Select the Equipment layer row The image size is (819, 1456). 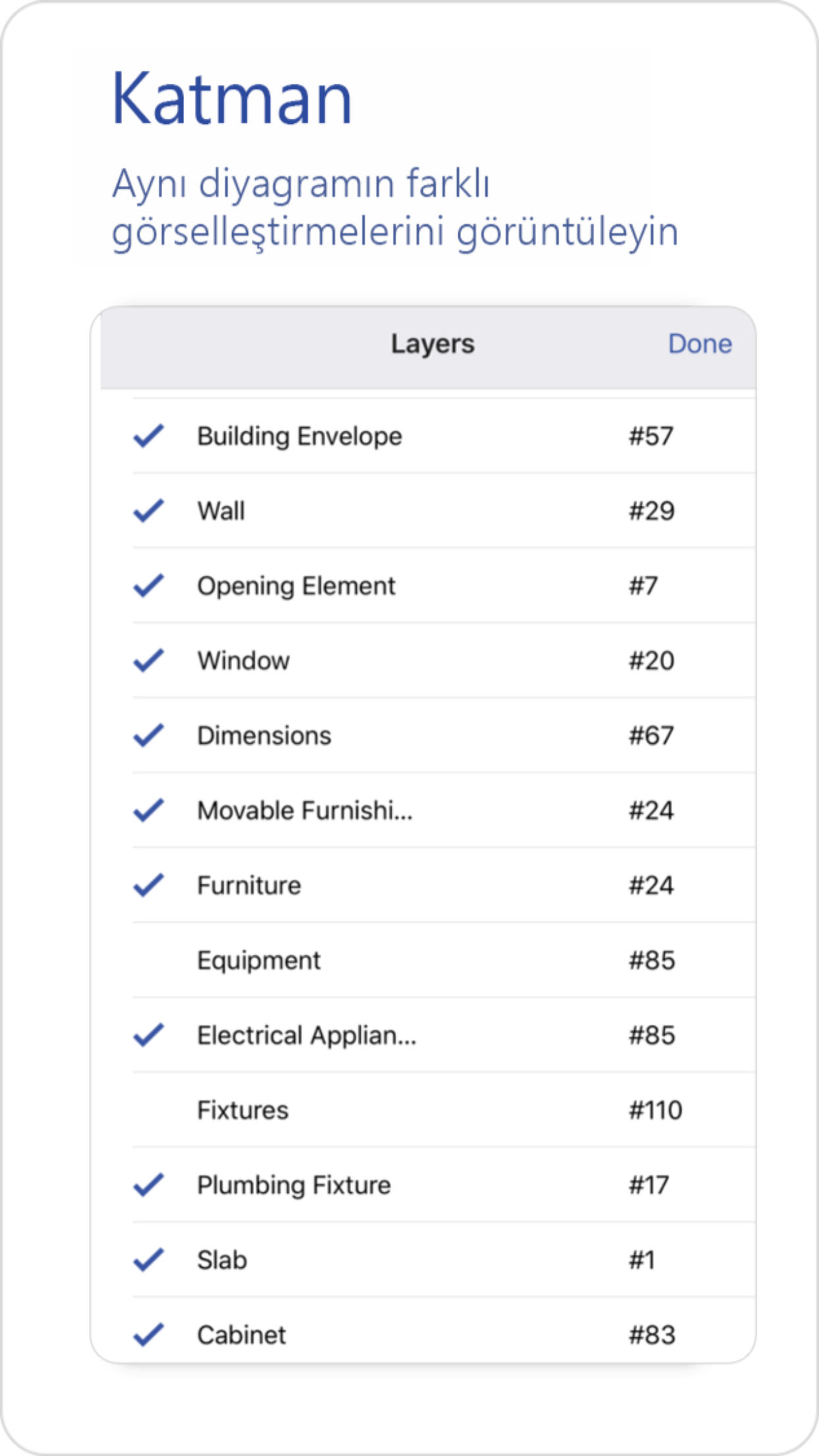click(260, 960)
